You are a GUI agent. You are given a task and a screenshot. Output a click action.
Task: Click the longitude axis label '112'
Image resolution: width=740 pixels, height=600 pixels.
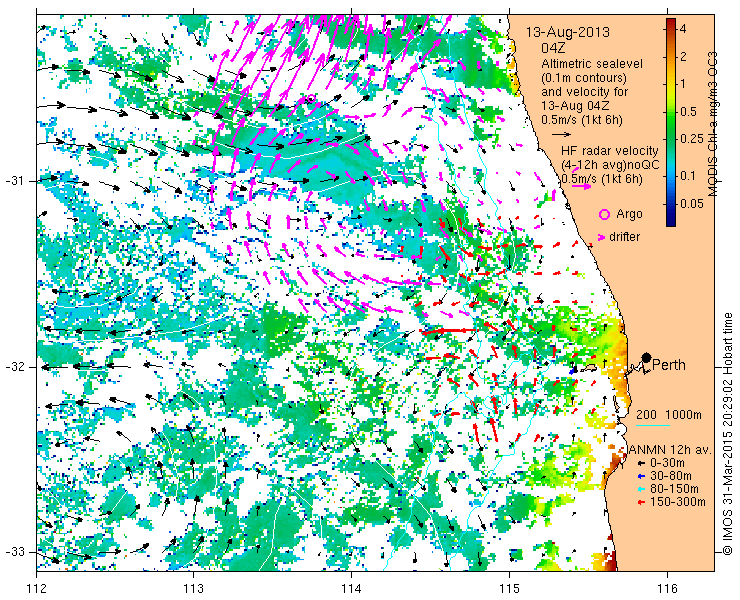click(36, 589)
